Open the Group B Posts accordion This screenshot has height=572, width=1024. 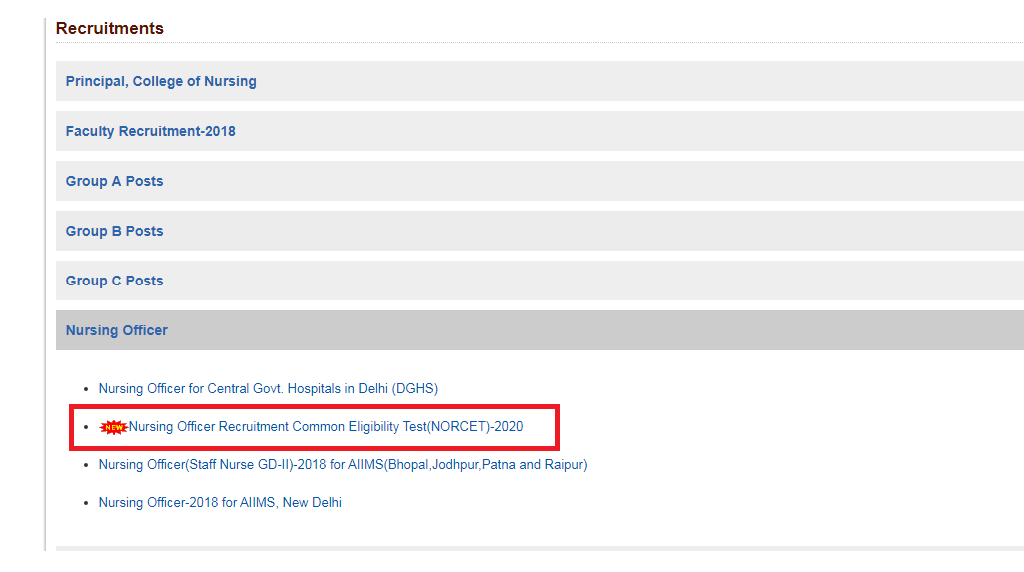(539, 231)
